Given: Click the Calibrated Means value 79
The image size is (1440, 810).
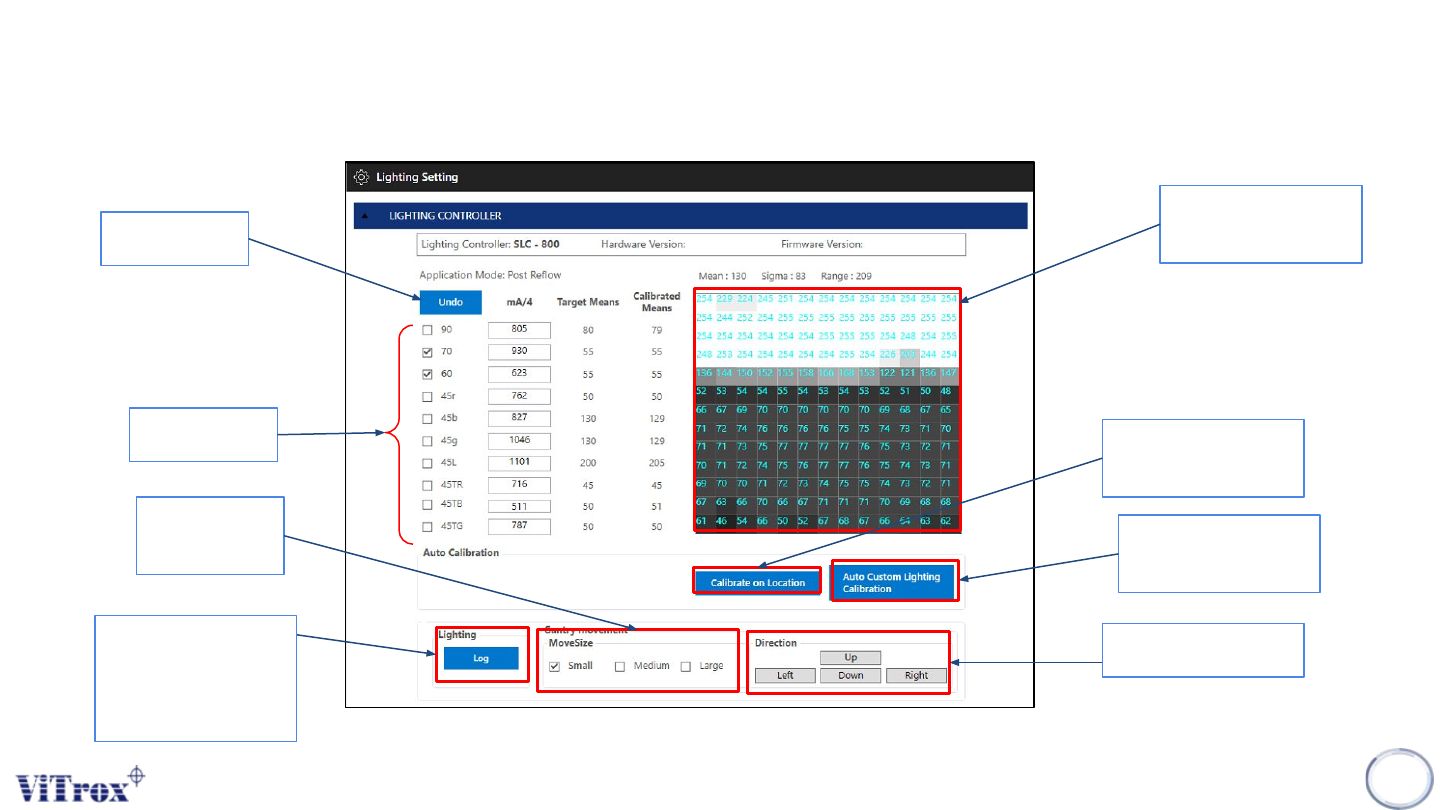Looking at the screenshot, I should click(x=656, y=330).
